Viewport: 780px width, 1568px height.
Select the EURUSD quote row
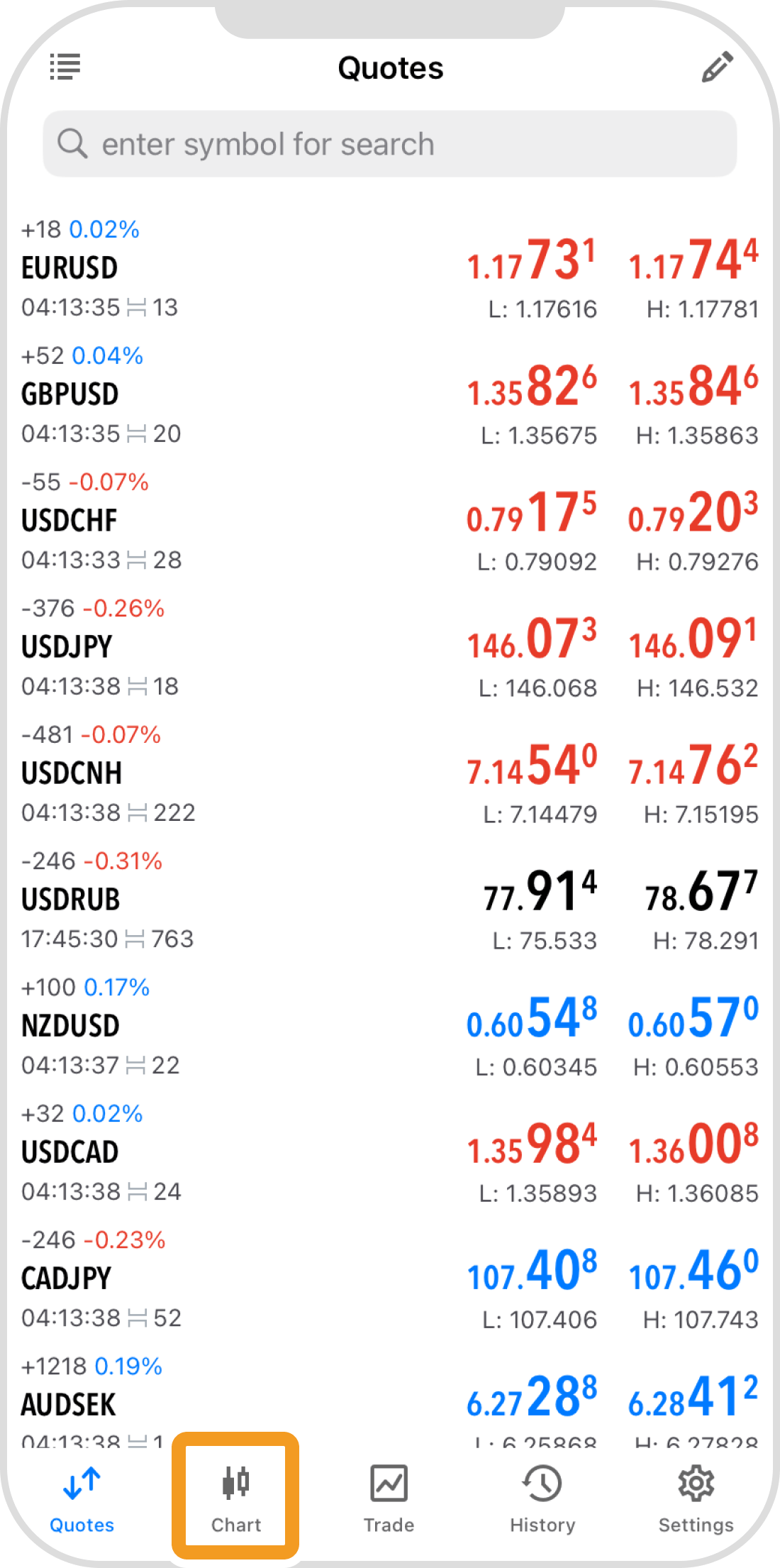pyautogui.click(x=390, y=269)
